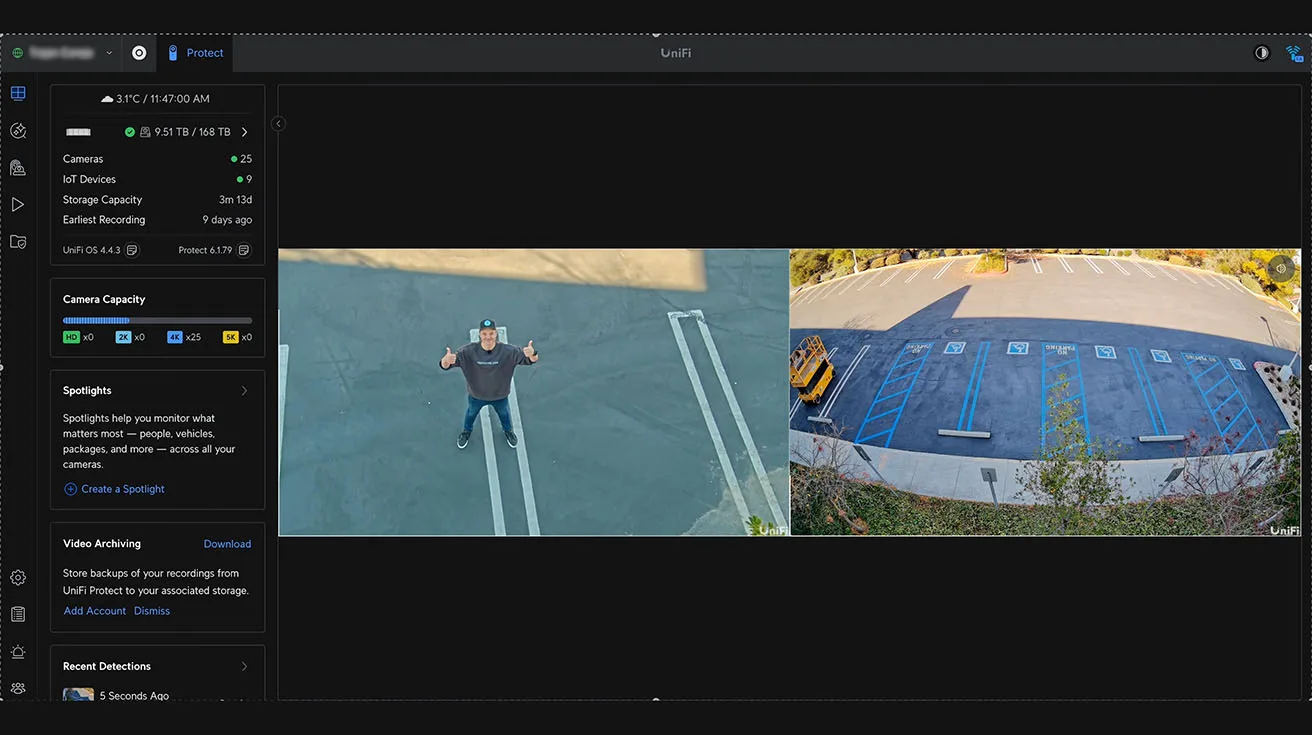View UniFi OS 4.4.3 release notes
This screenshot has height=735, width=1312.
coord(132,250)
